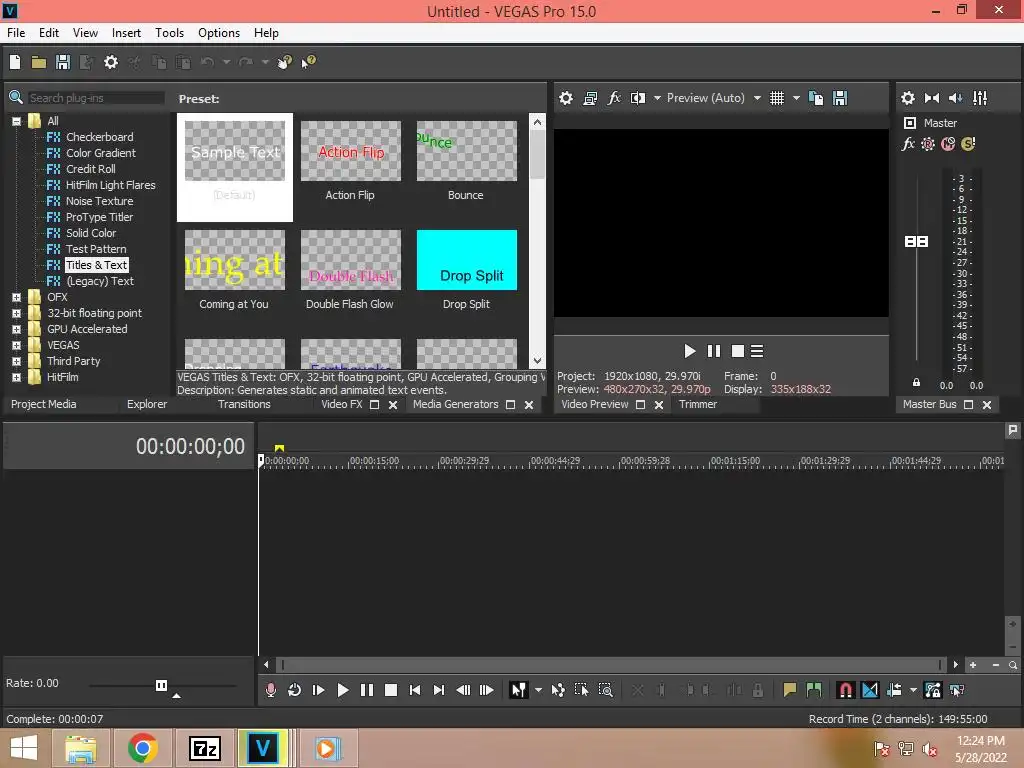Viewport: 1024px width, 768px height.
Task: Click the playback Rate slider handle
Action: [161, 685]
